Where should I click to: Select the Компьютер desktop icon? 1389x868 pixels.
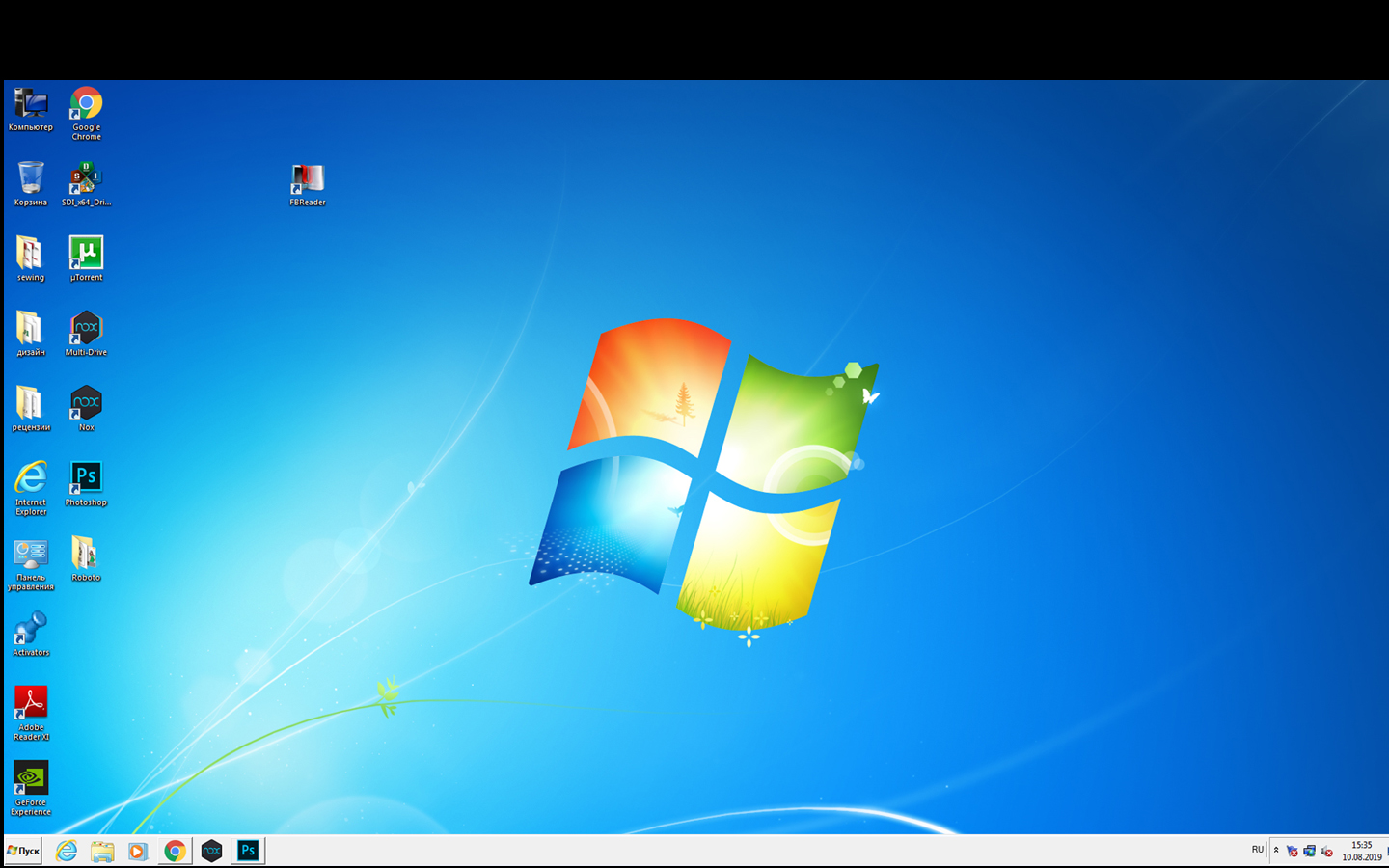click(31, 109)
